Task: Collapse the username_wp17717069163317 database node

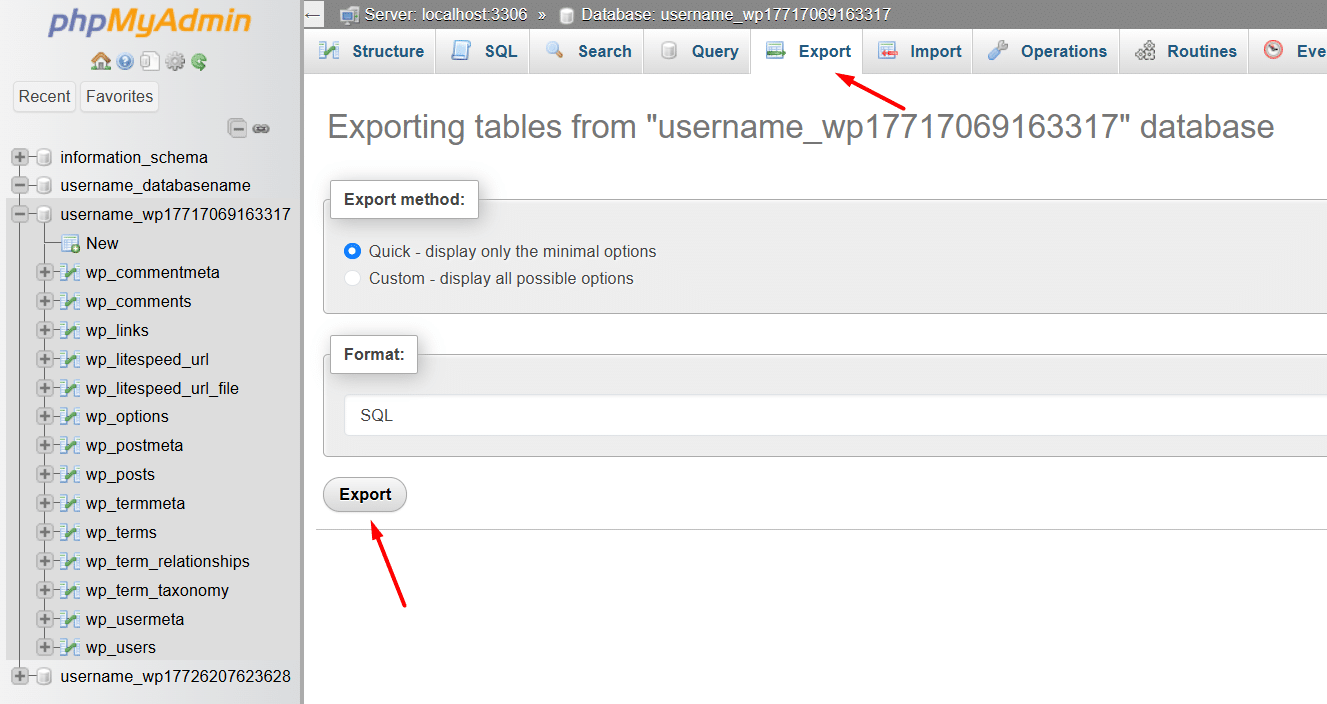Action: click(x=19, y=214)
